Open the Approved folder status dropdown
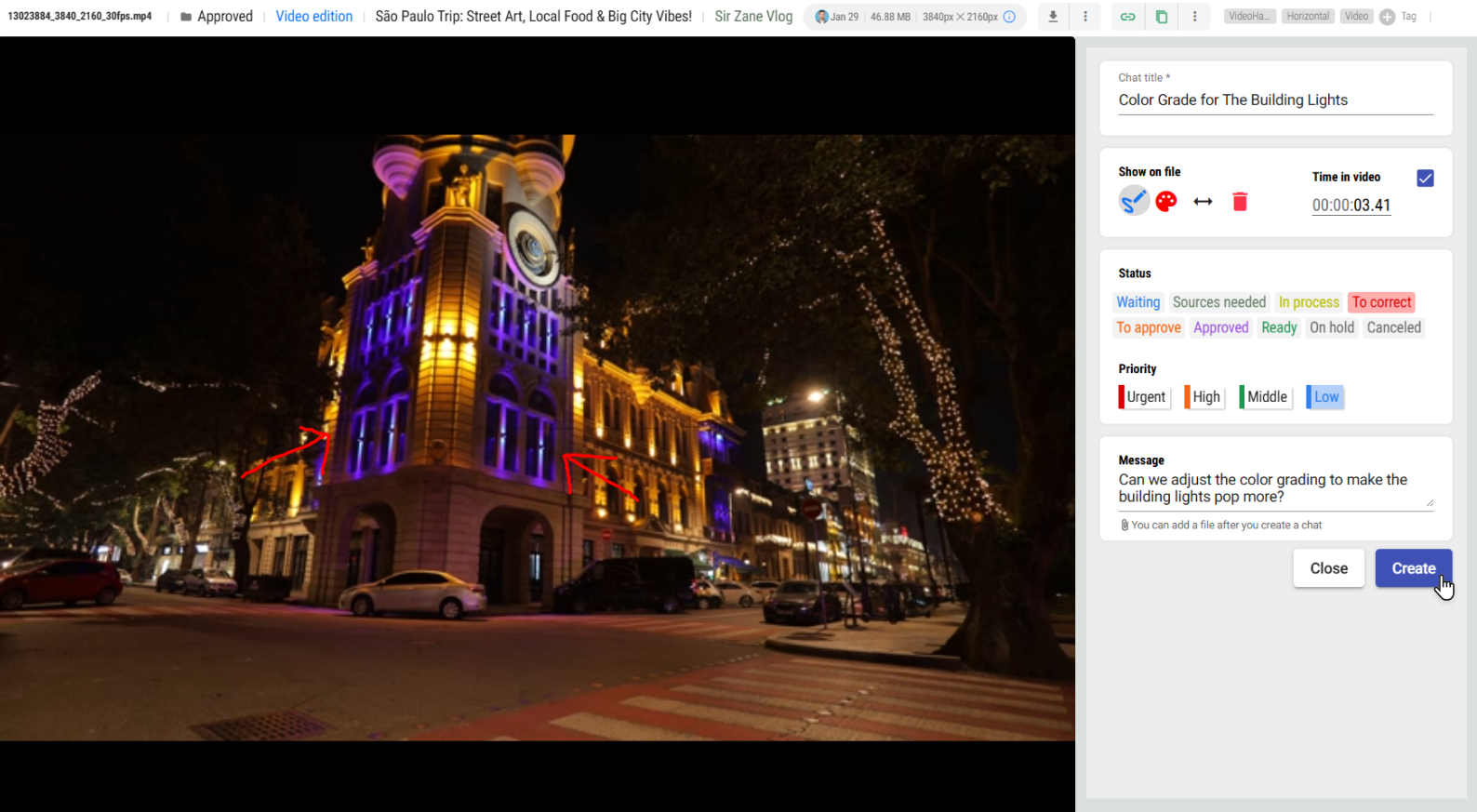This screenshot has height=812, width=1477. click(217, 17)
